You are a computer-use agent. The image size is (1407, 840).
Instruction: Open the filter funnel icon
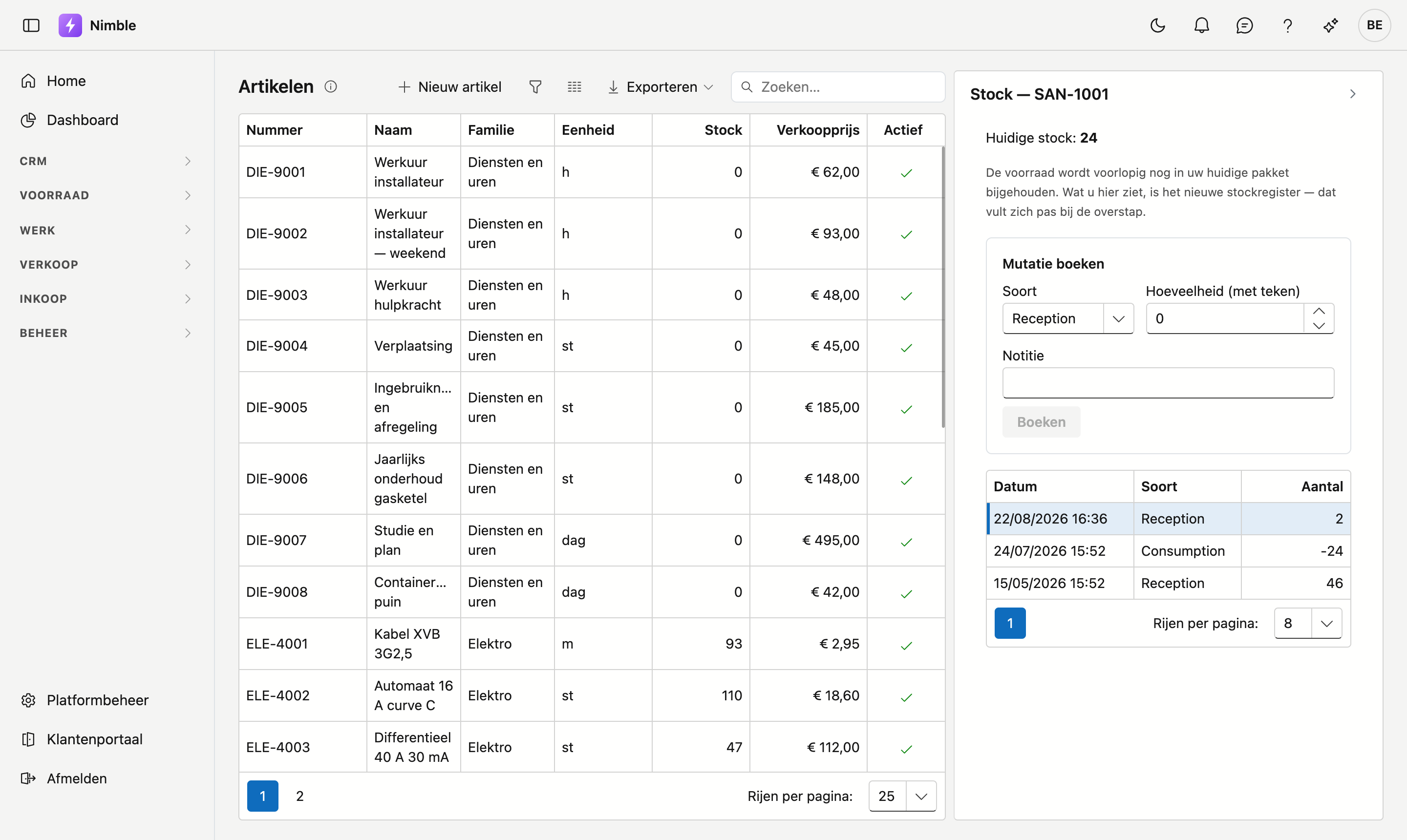point(535,86)
